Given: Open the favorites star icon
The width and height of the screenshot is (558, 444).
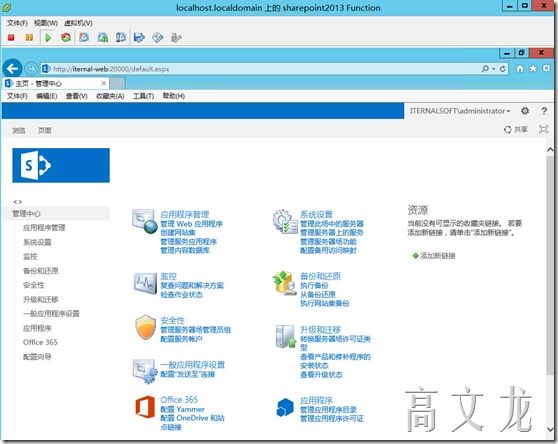Looking at the screenshot, I should [533, 68].
